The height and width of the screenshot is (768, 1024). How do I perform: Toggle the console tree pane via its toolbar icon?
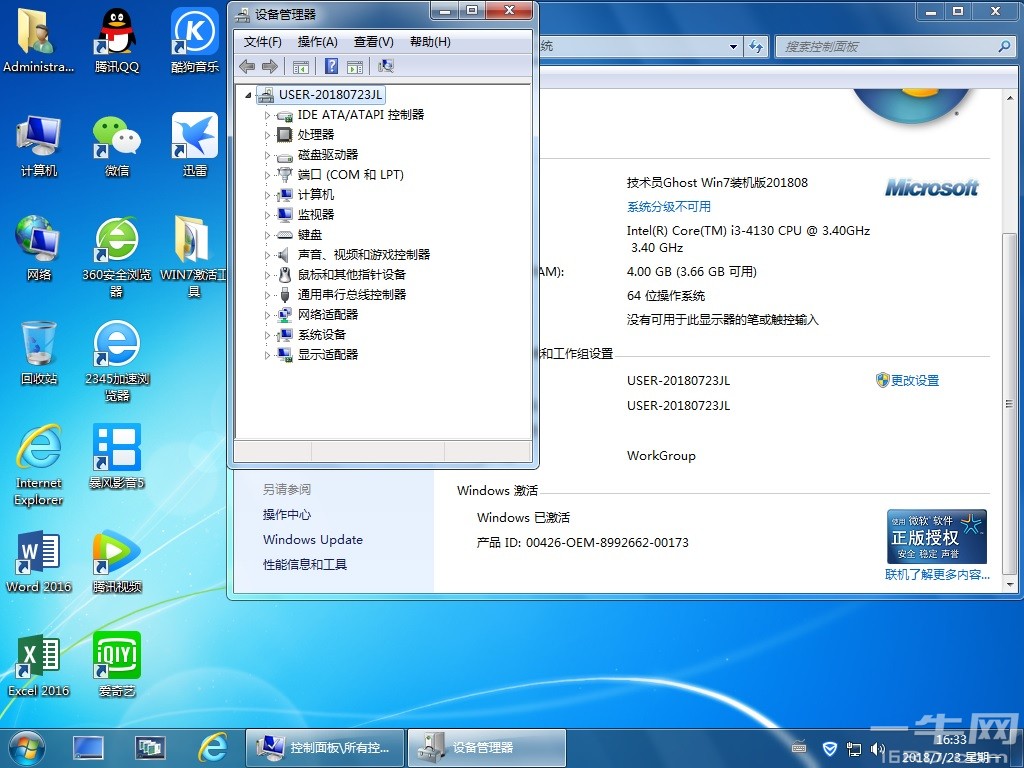[301, 66]
